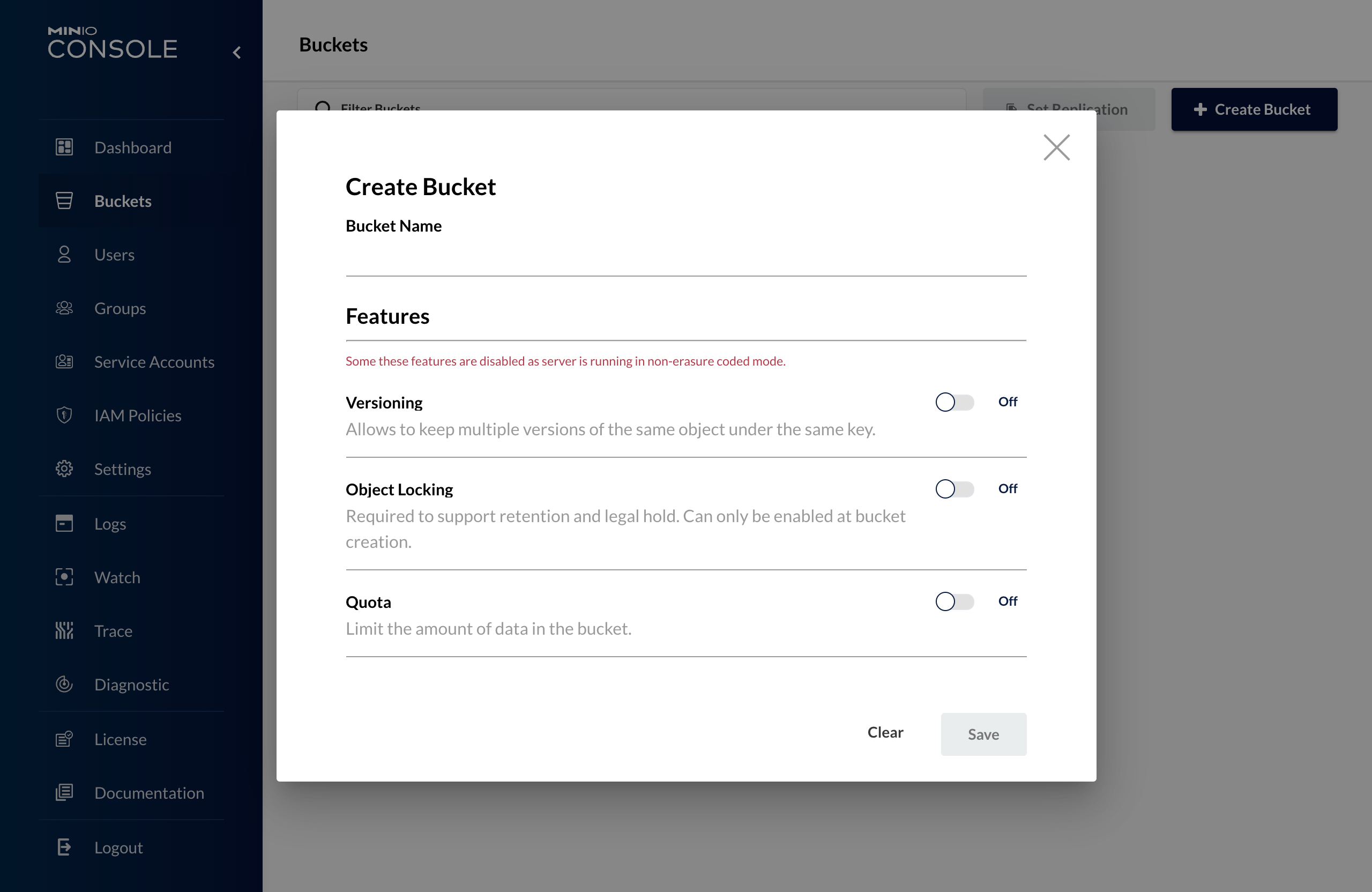Click the Settings gear icon

(64, 469)
